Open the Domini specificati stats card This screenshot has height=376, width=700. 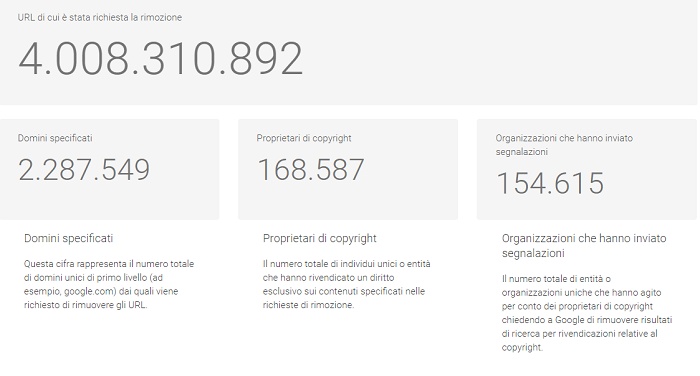click(109, 169)
